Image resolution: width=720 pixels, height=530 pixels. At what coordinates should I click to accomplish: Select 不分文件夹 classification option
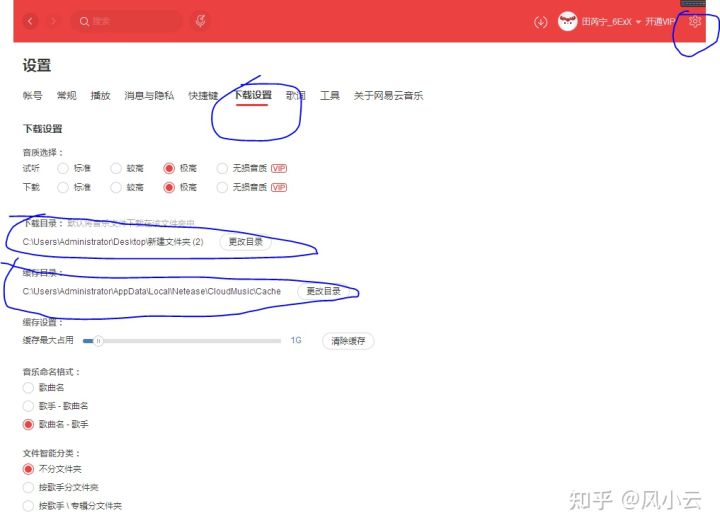coord(28,469)
